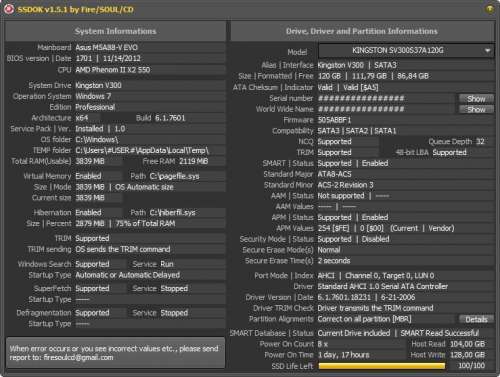Click Automatic or Automatic Delayed startup type
Screen dimensions: 500x377
point(128,275)
